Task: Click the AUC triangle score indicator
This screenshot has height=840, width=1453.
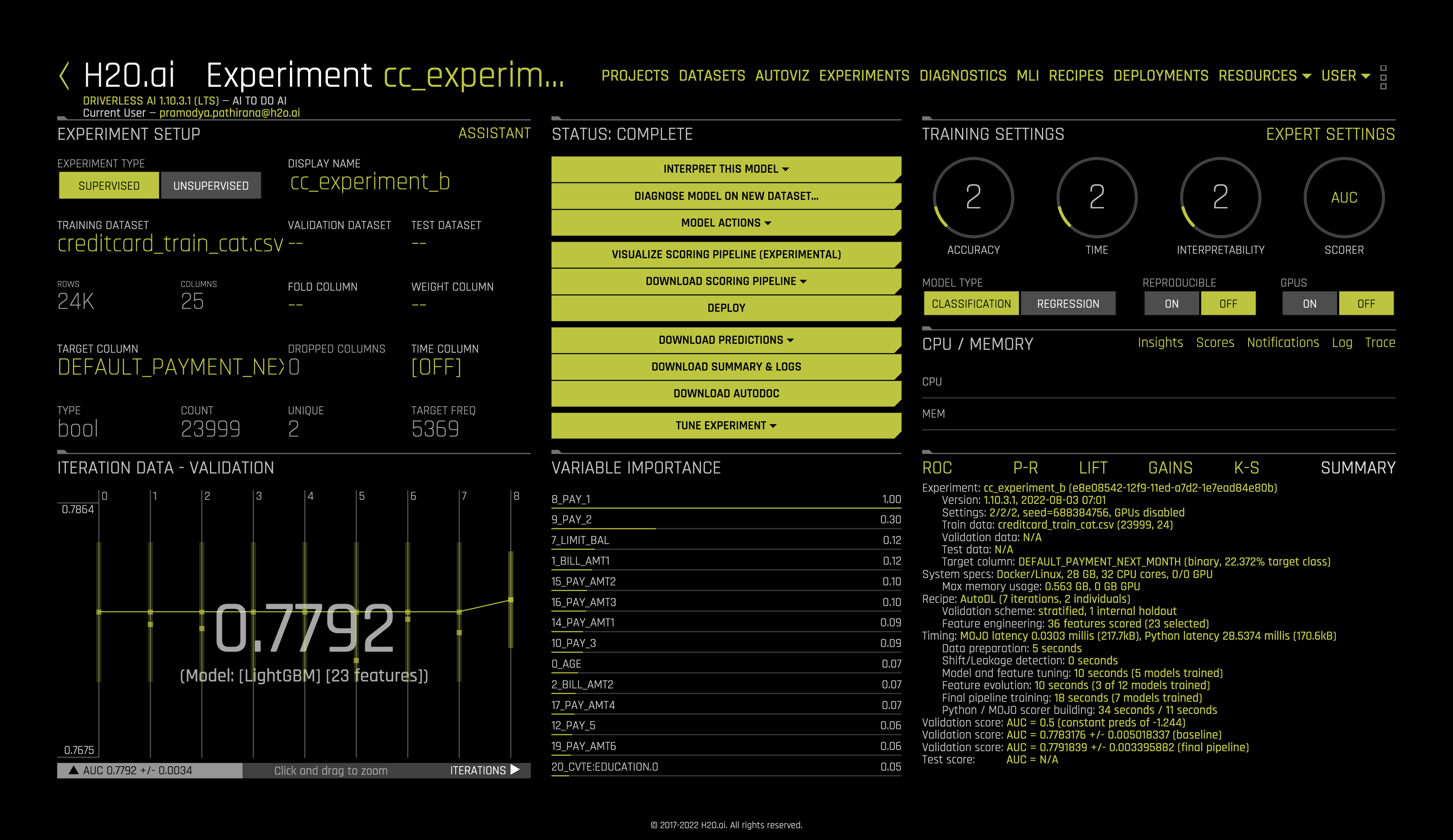Action: click(x=74, y=770)
